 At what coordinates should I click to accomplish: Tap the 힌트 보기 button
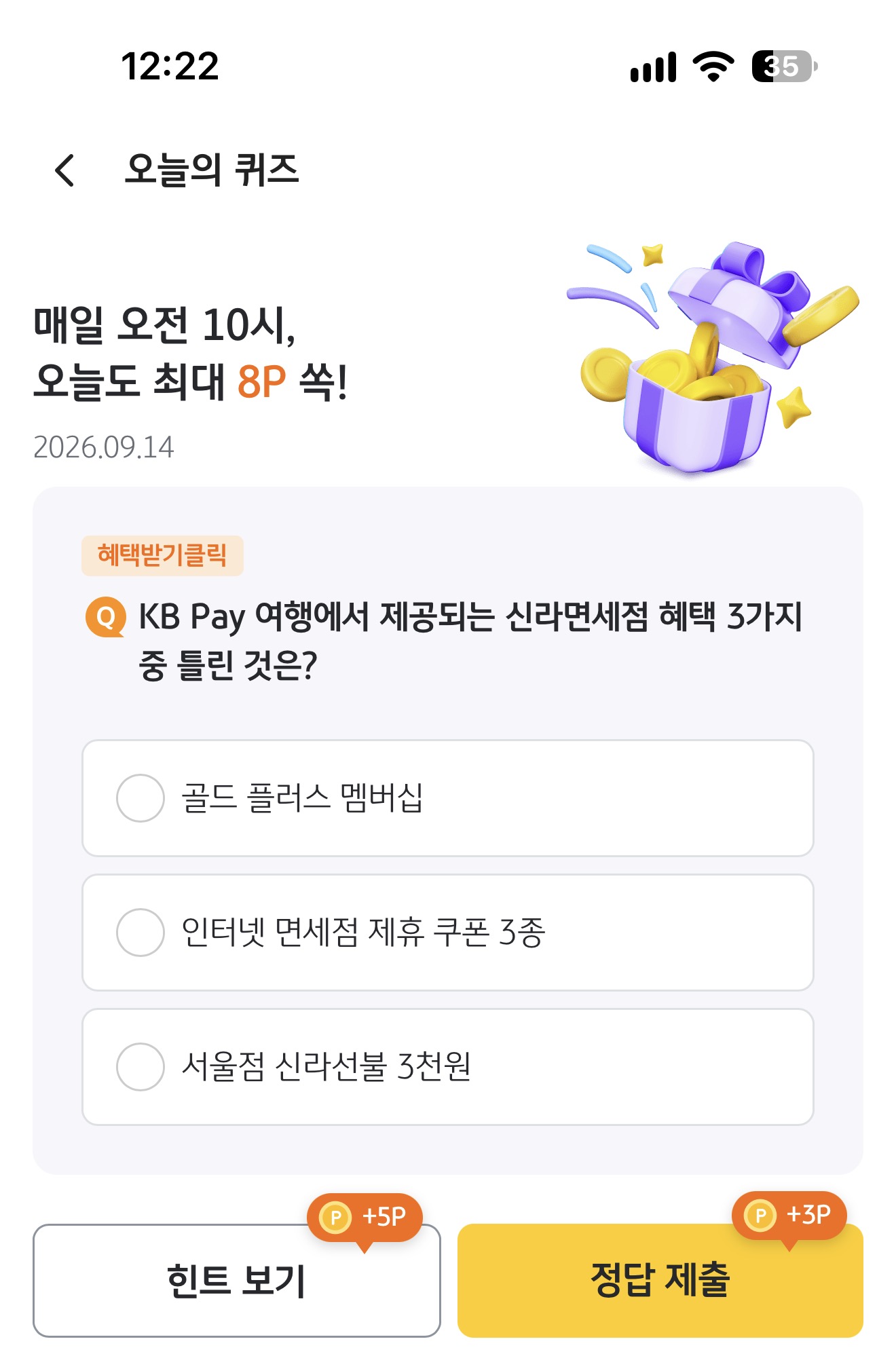(x=237, y=1281)
